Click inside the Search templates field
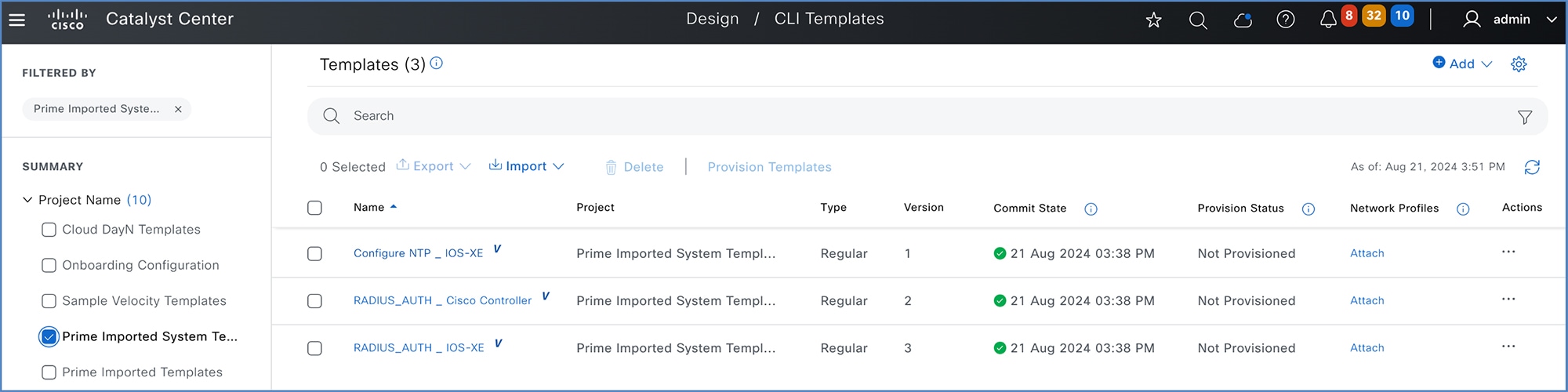Image resolution: width=1568 pixels, height=392 pixels. point(927,116)
